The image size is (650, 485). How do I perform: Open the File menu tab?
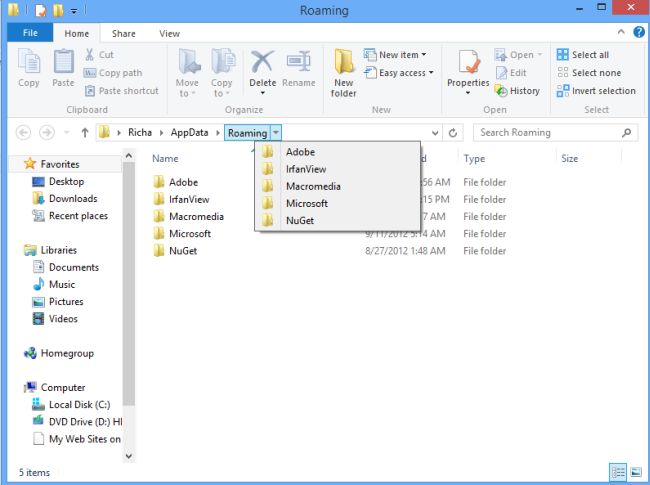(30, 33)
